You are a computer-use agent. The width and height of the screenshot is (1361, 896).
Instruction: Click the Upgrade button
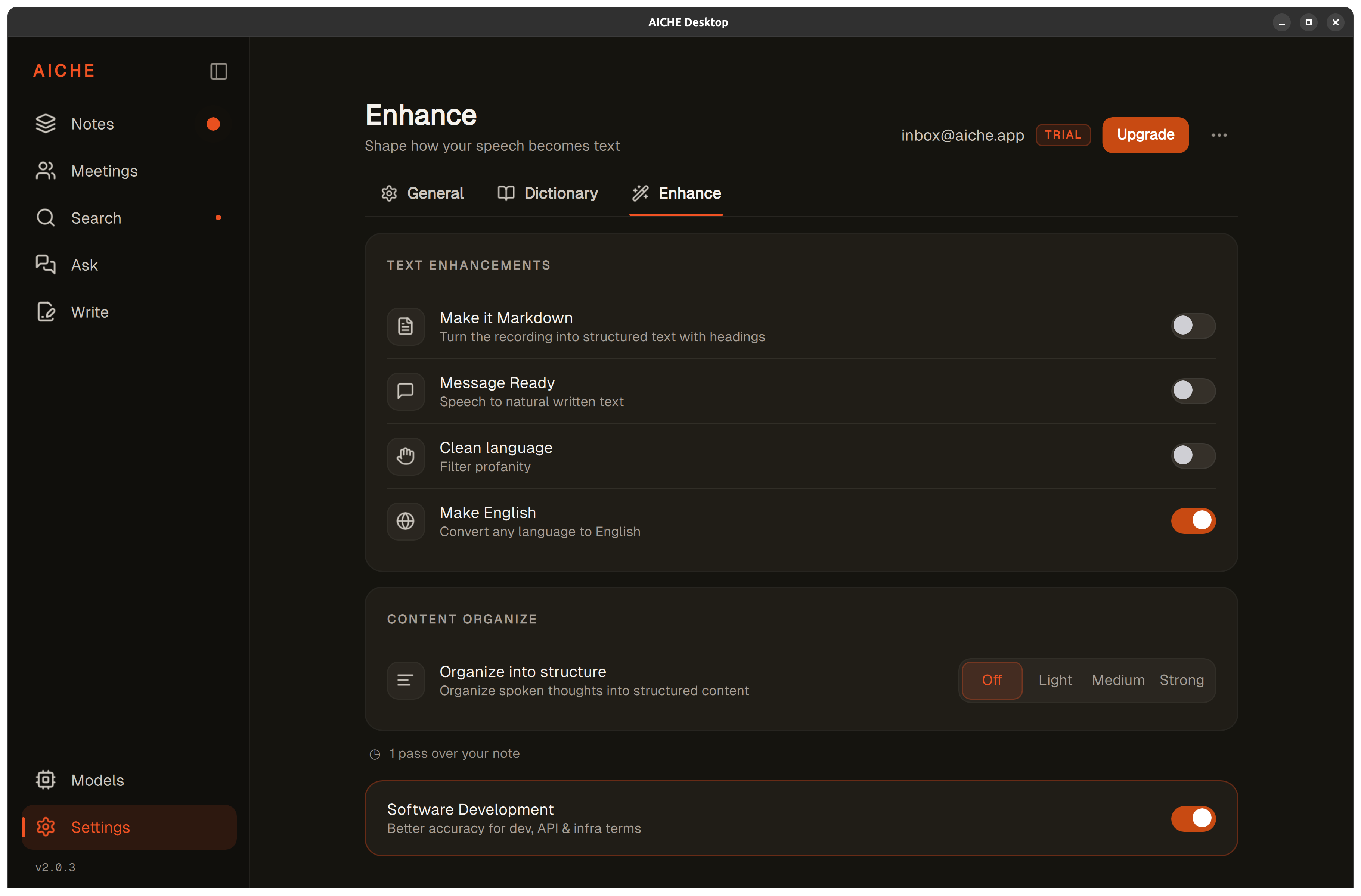[1145, 135]
